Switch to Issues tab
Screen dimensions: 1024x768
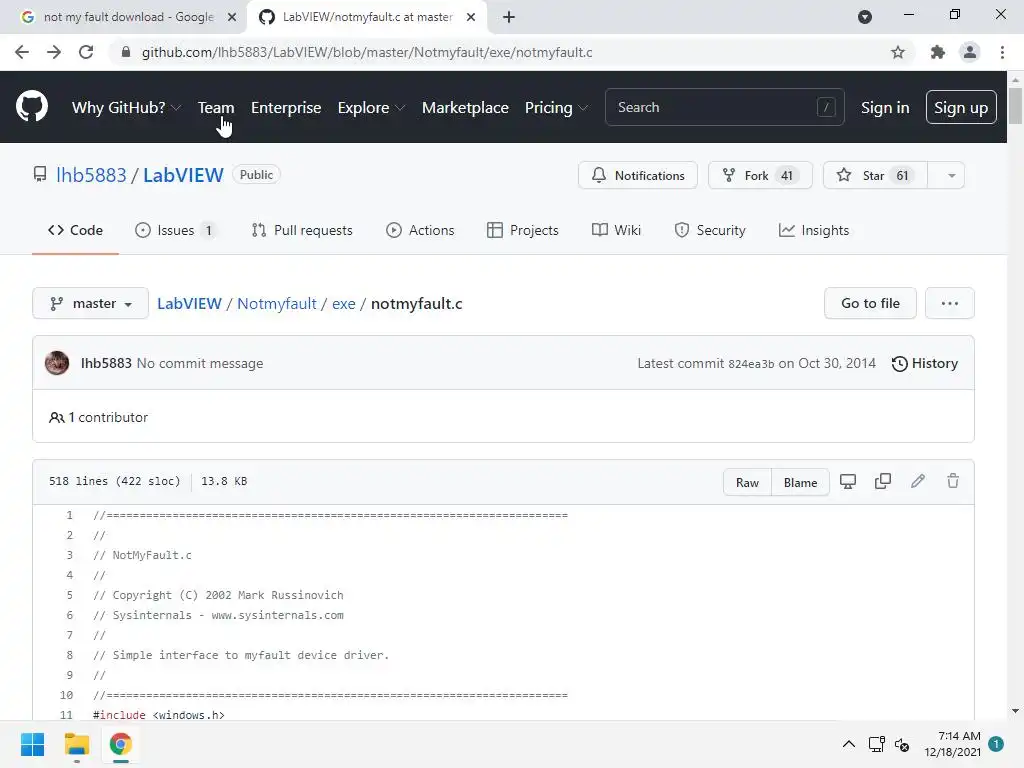coord(175,231)
